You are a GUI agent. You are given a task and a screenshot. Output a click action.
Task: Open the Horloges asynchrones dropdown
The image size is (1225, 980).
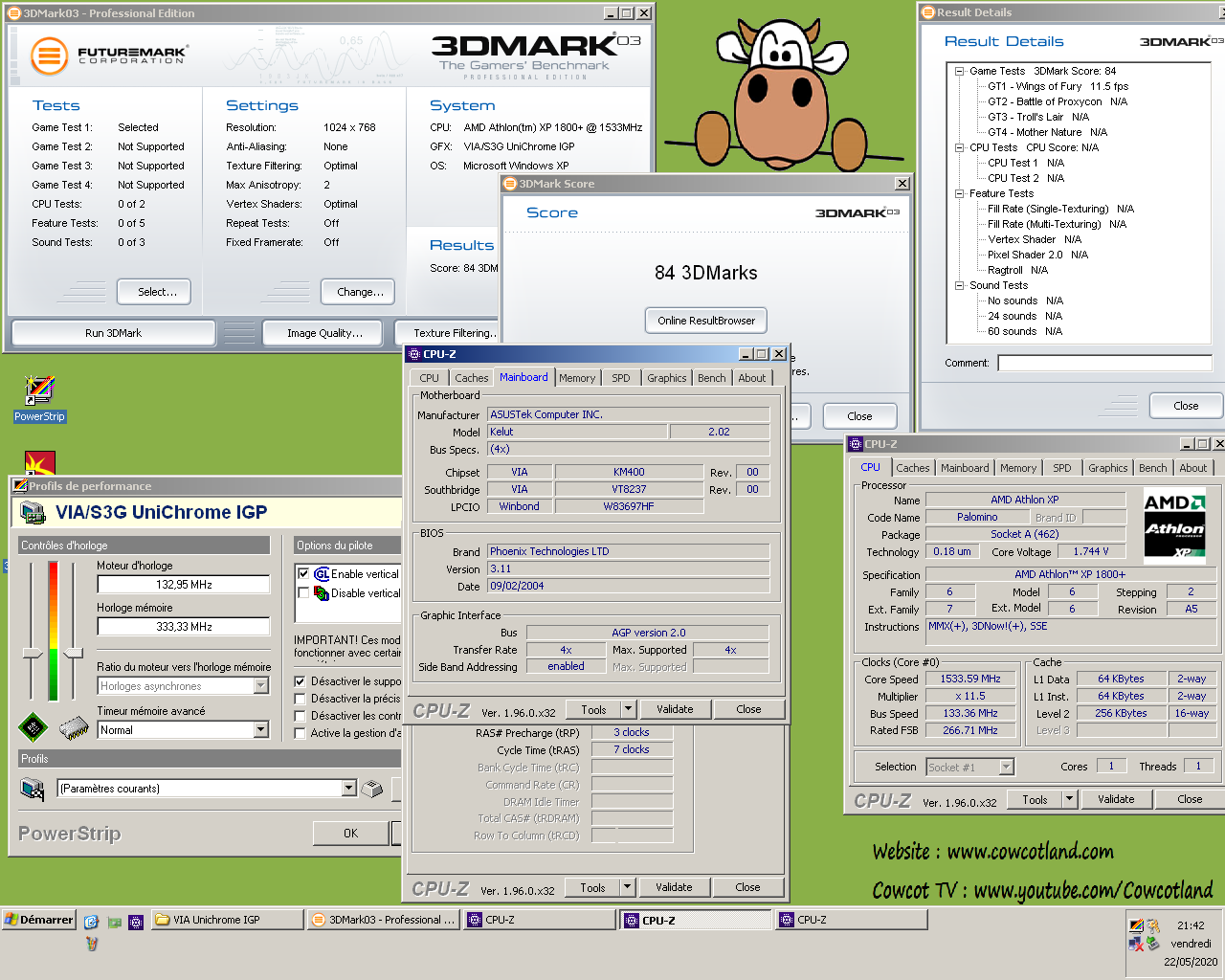[x=261, y=686]
